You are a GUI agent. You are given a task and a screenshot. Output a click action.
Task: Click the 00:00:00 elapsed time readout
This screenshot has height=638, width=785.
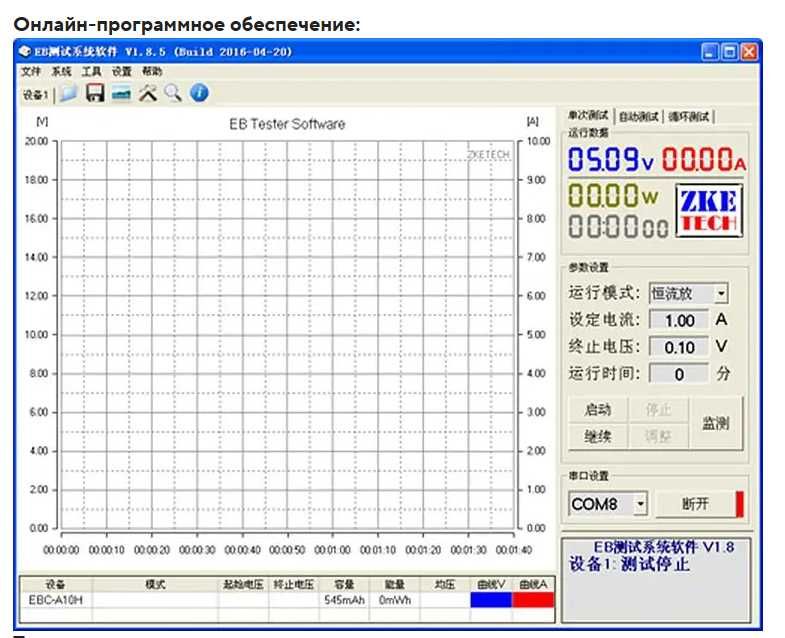[x=618, y=226]
